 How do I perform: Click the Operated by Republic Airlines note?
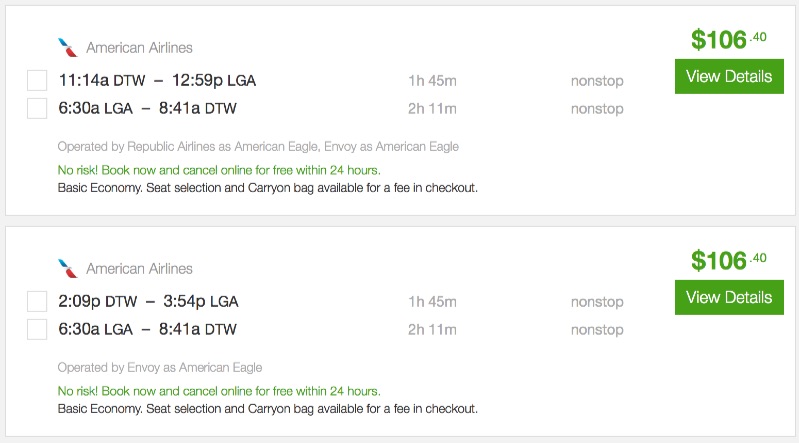(x=258, y=147)
